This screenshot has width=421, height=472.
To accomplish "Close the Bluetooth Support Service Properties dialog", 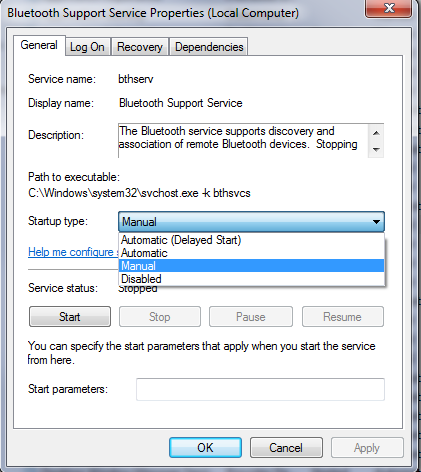I will point(389,8).
